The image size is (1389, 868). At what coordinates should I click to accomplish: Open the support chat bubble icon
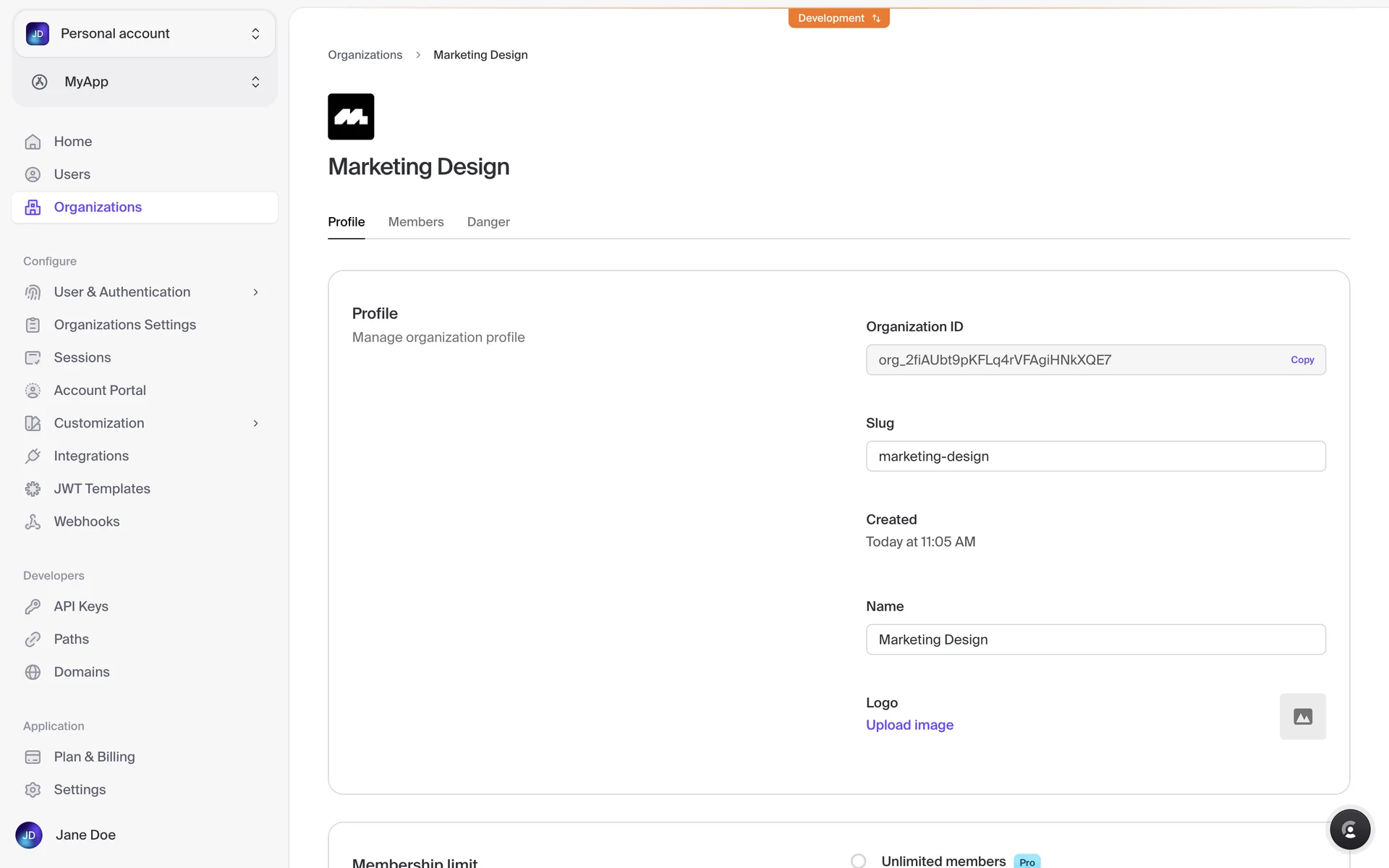click(x=1349, y=829)
